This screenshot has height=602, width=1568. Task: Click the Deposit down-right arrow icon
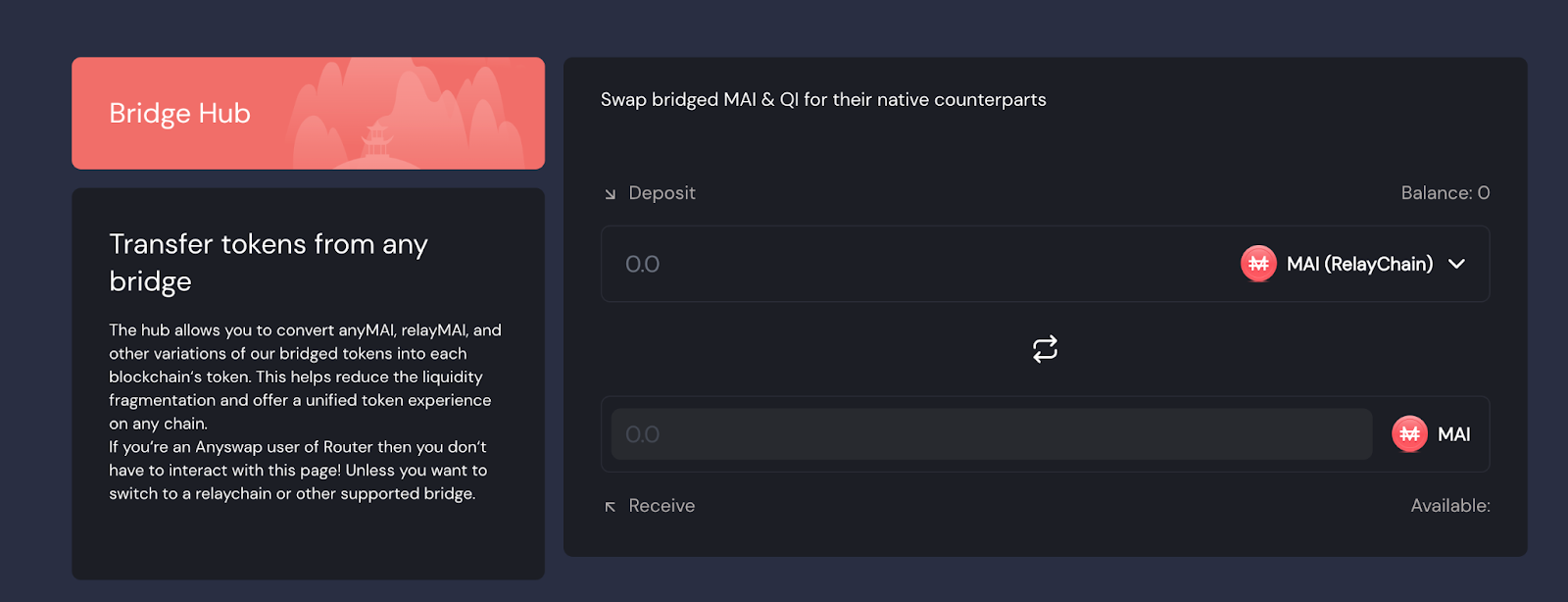point(610,194)
